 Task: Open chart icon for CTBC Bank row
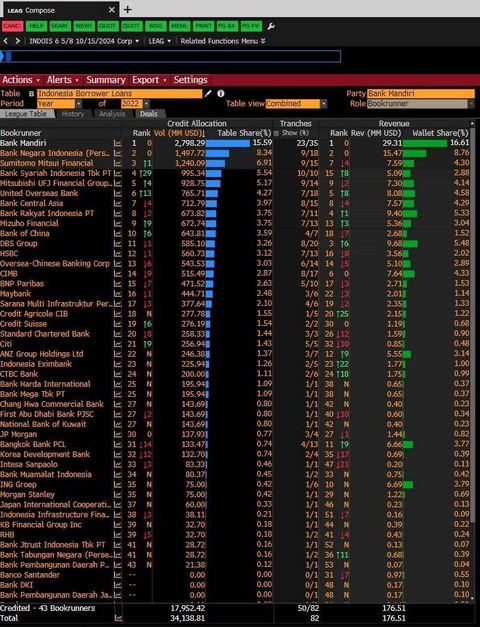click(x=118, y=374)
